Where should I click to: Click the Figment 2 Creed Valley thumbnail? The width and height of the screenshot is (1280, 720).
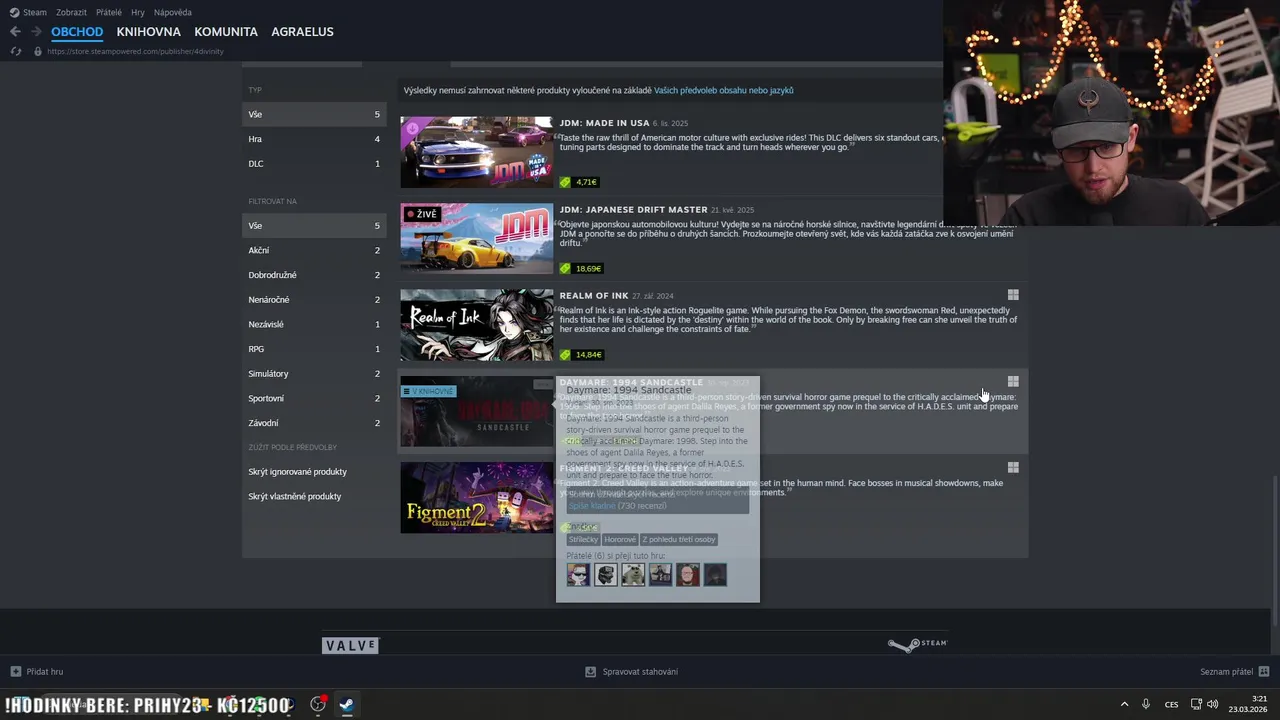476,497
